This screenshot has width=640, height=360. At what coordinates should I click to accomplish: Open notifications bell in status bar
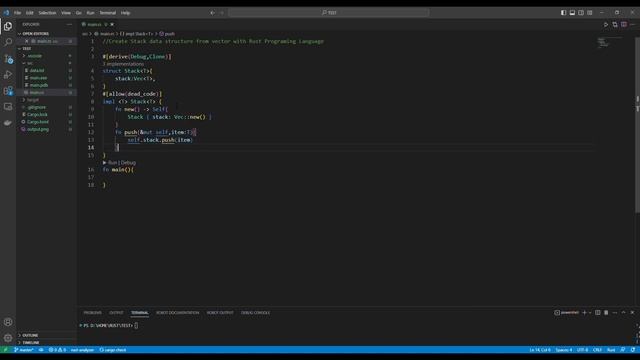coord(633,350)
